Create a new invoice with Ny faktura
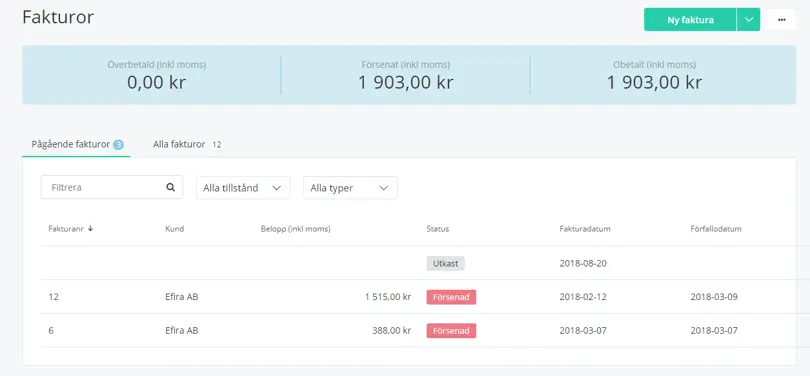Screen dimensions: 810x376 pos(690,20)
